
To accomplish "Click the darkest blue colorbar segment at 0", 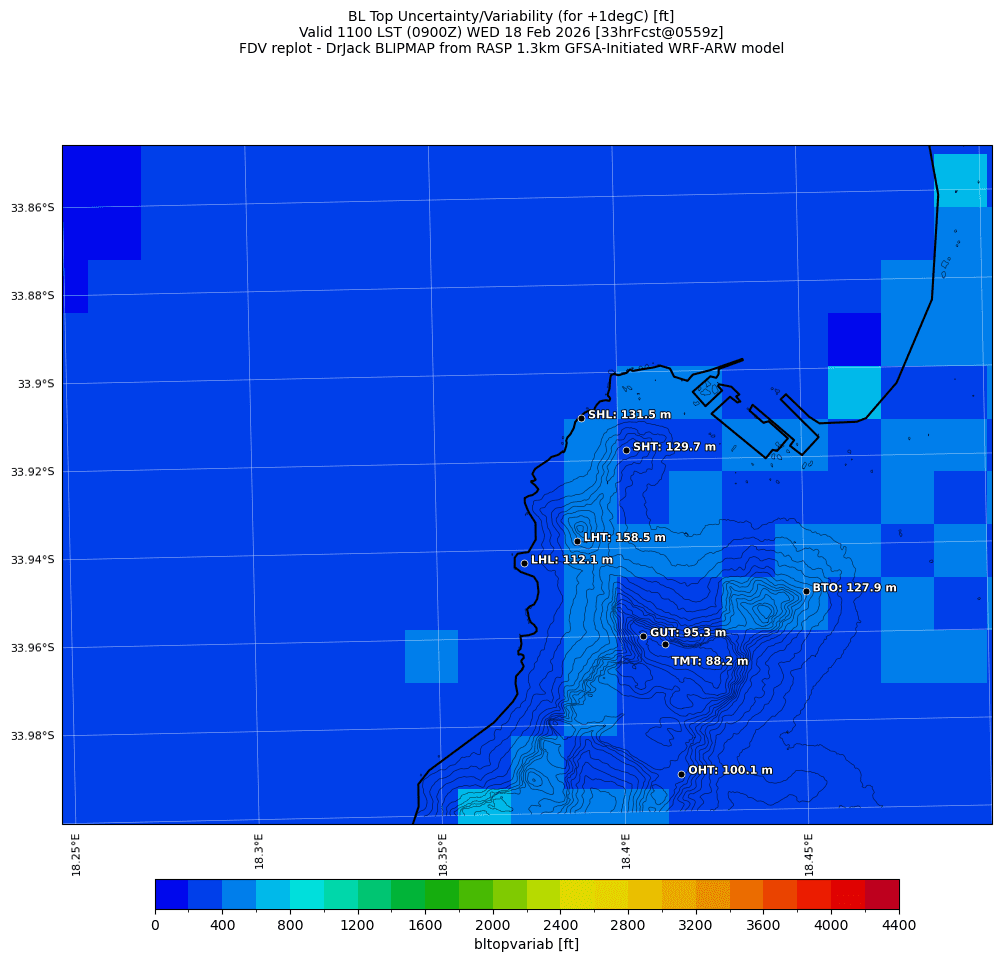I will point(171,894).
